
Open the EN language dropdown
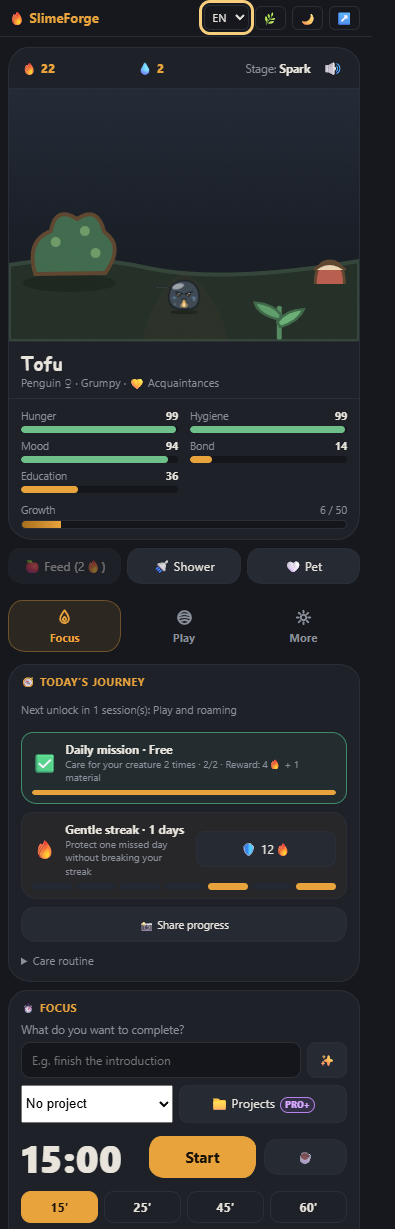click(226, 18)
